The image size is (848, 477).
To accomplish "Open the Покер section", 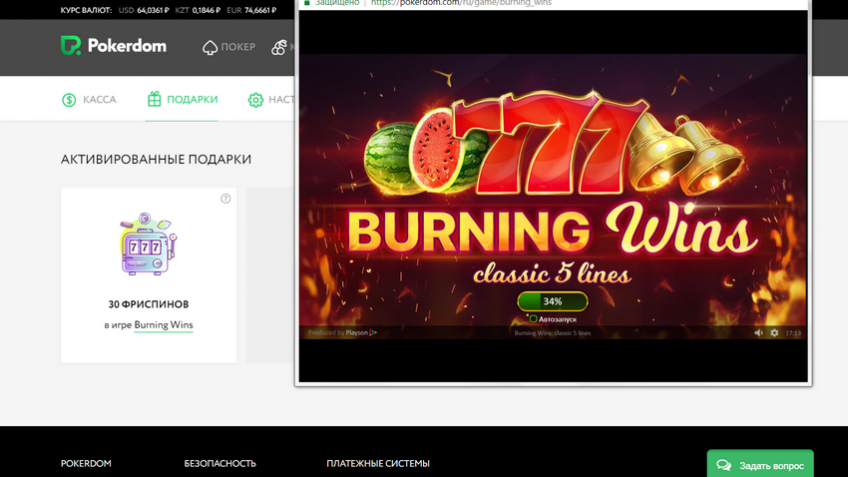I will pos(229,47).
